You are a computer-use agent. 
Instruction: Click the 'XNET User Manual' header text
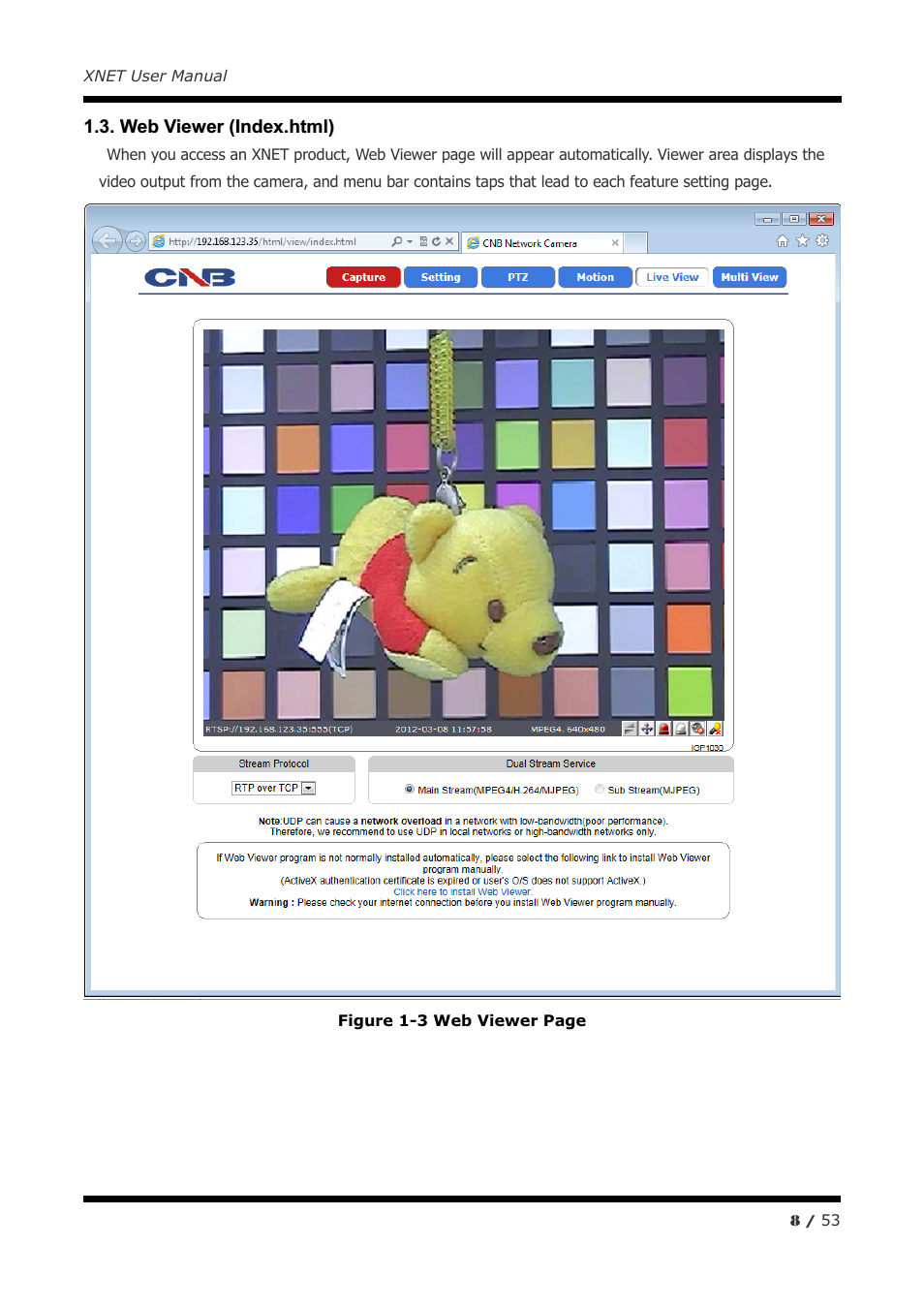click(155, 76)
